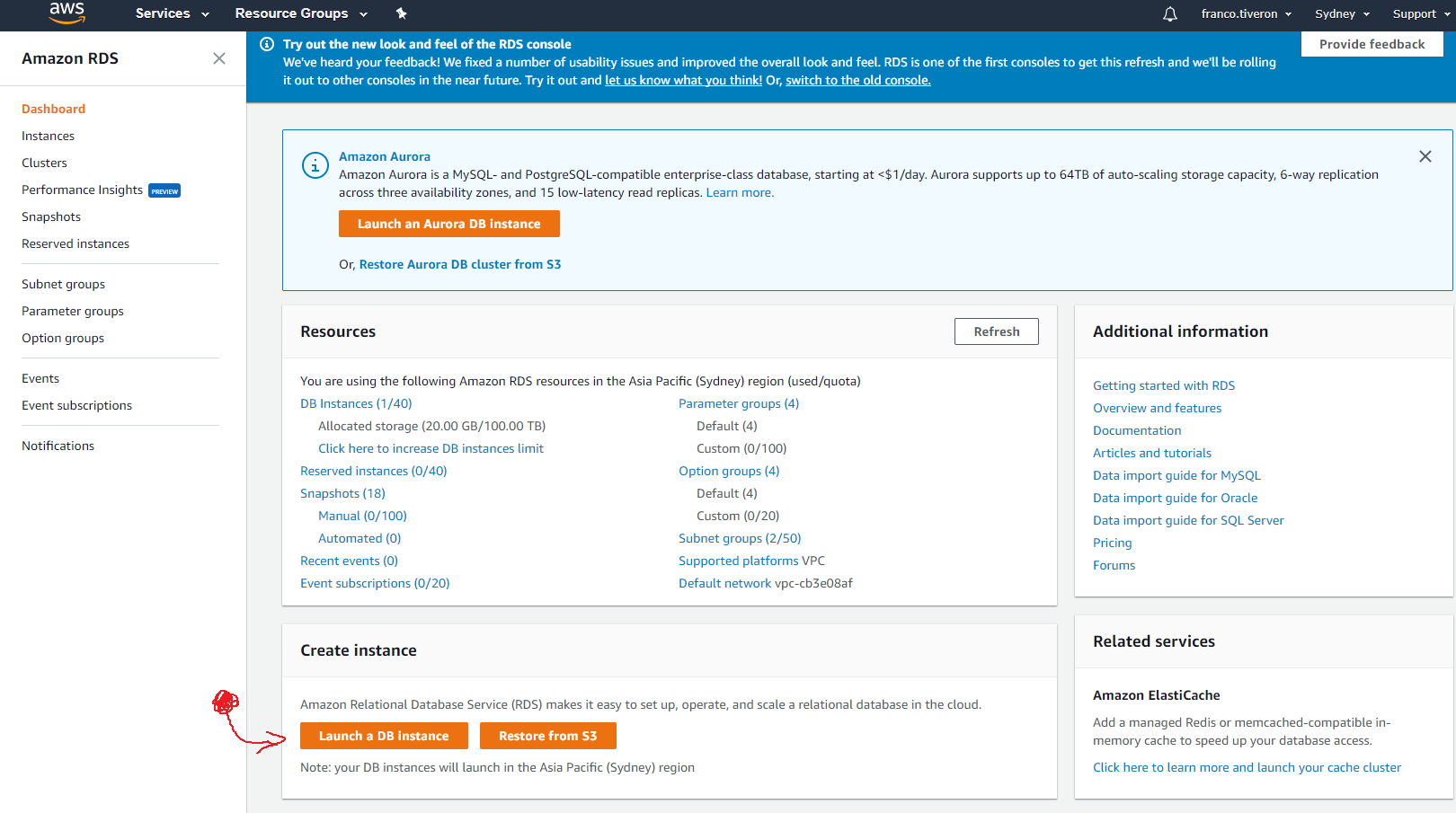The height and width of the screenshot is (813, 1456).
Task: Click the AWS logo home icon
Action: coord(67,13)
